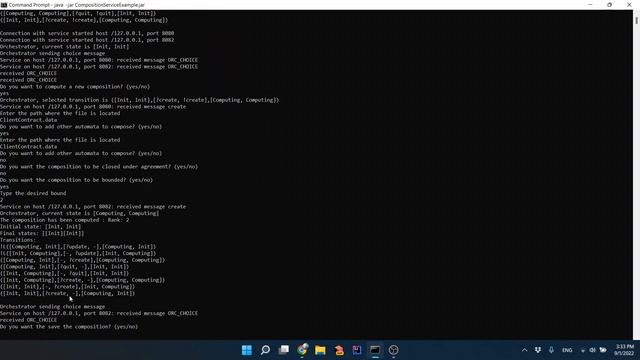Click the line 'Orchestrator, current state is [Computing, Computing]'
The width and height of the screenshot is (640, 360).
(x=80, y=213)
